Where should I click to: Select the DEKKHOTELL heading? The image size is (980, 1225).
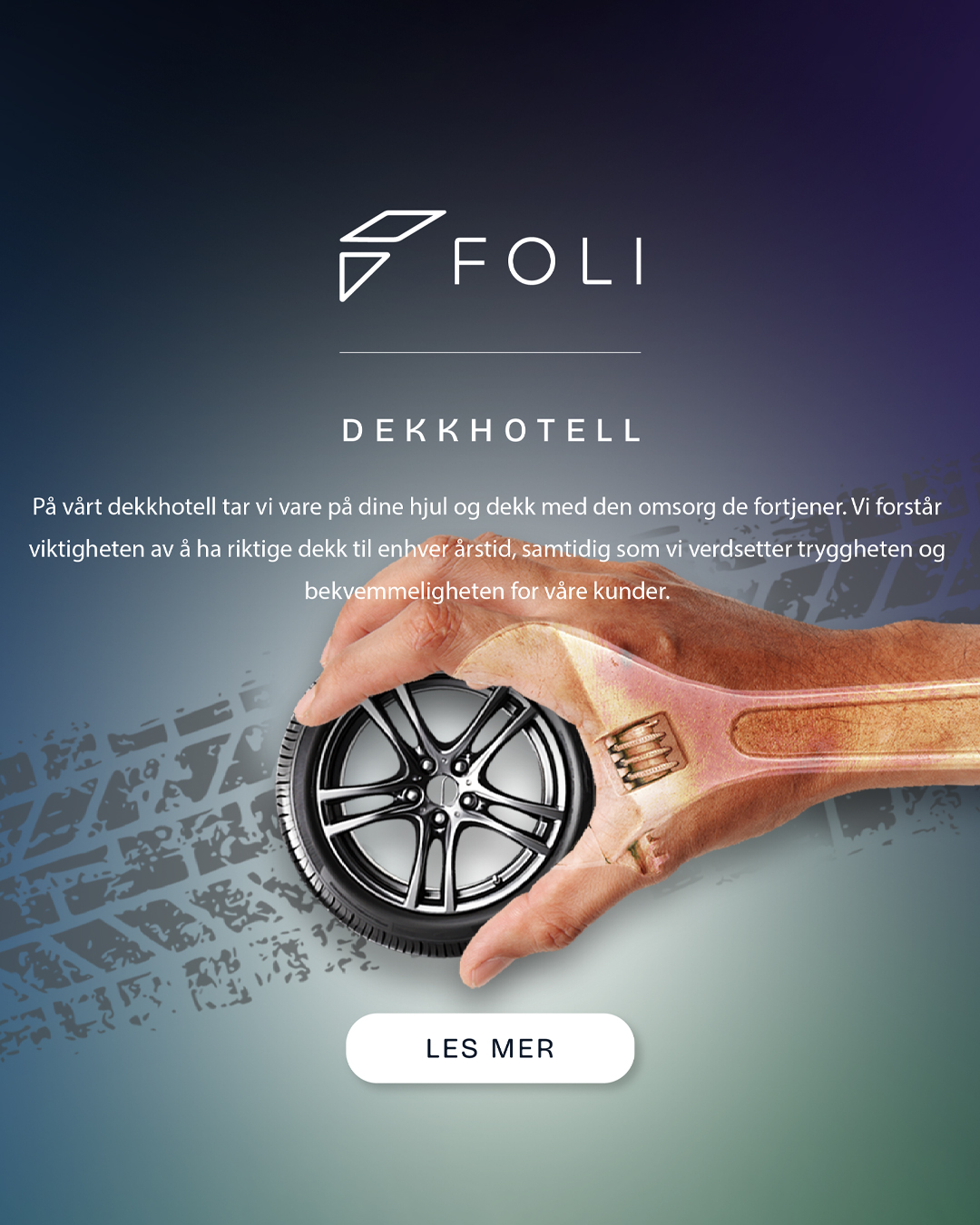tap(491, 430)
